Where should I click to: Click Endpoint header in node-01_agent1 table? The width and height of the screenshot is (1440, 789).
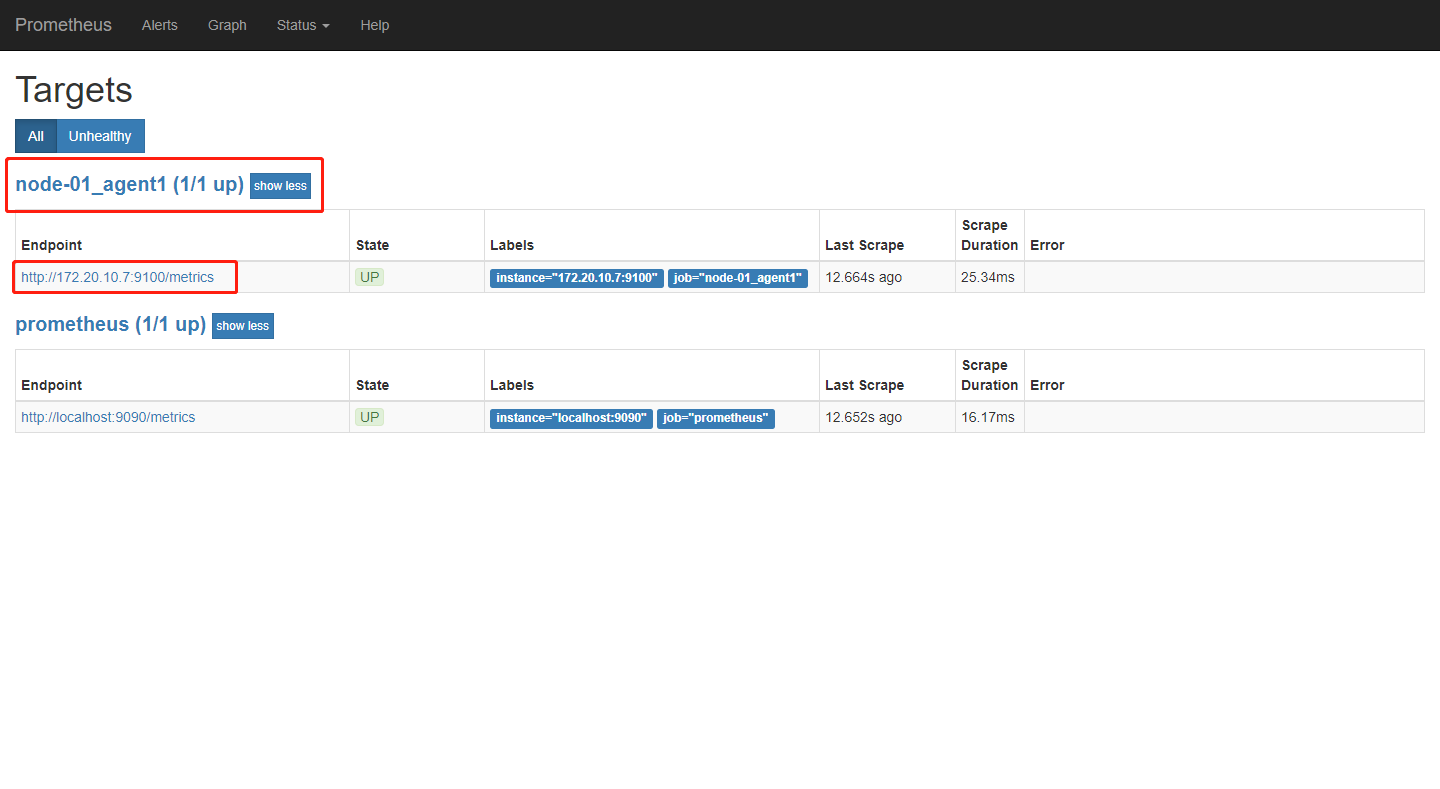[x=51, y=245]
